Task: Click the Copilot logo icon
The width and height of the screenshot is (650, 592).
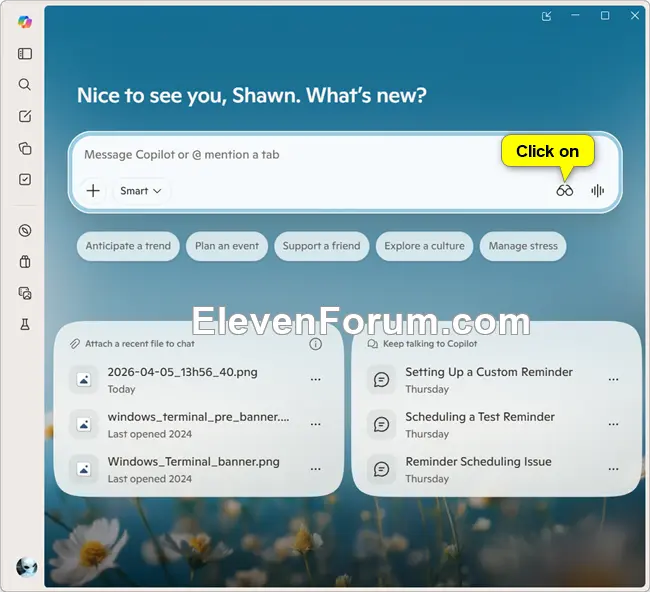Action: [x=25, y=22]
